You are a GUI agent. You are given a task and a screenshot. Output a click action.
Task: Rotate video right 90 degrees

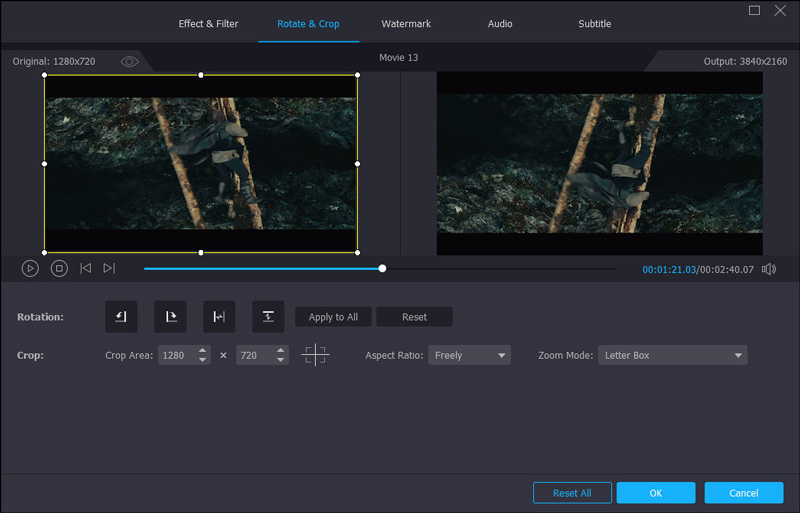pos(170,317)
